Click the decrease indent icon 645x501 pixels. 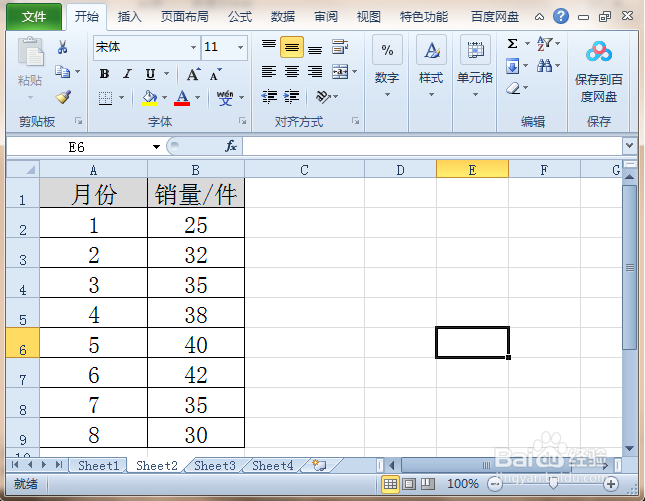point(269,97)
